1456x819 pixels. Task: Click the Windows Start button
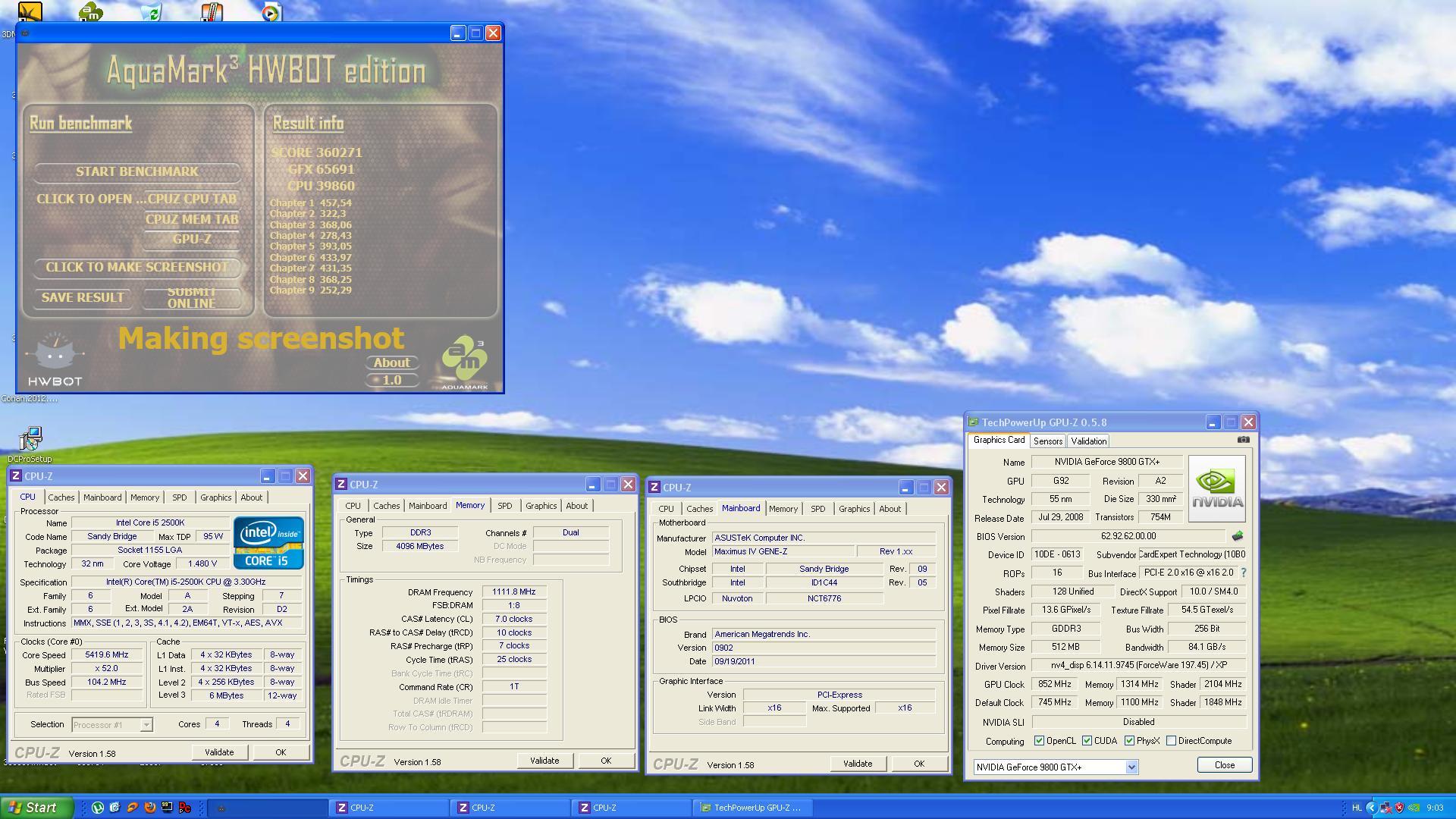(36, 808)
